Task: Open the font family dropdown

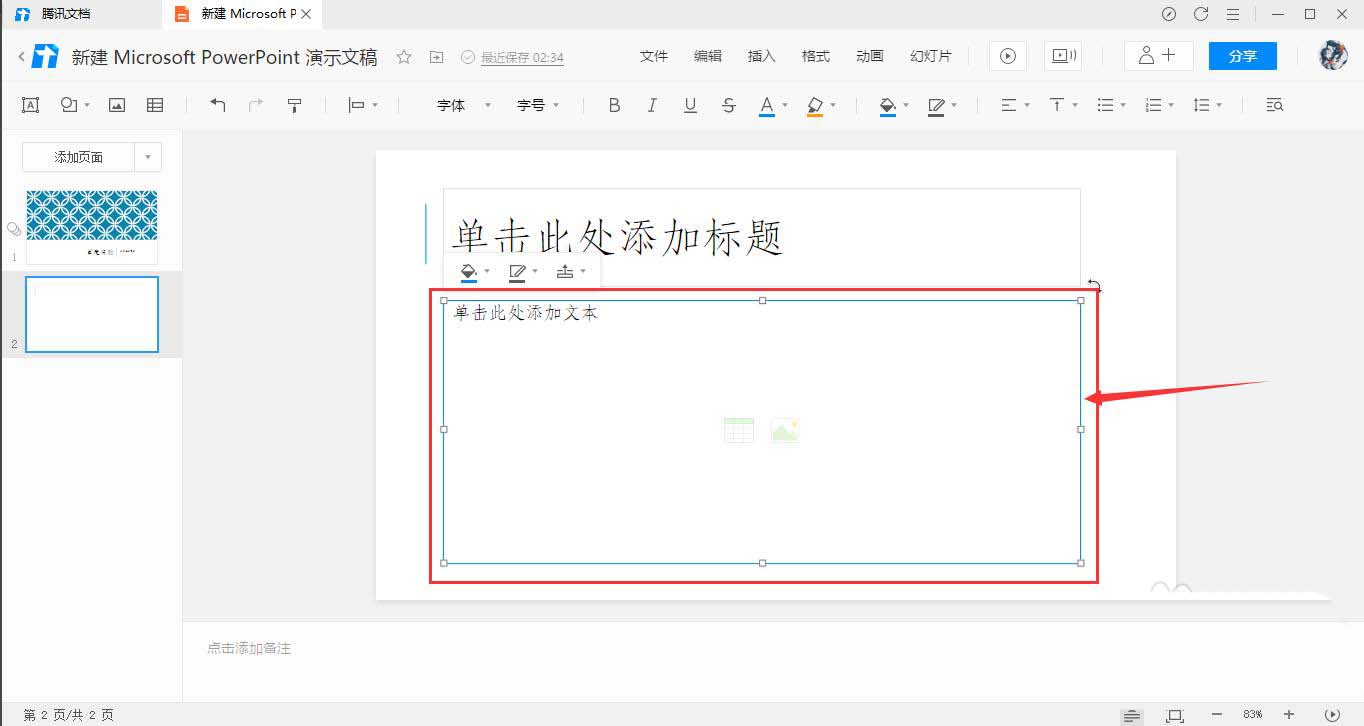Action: 464,105
